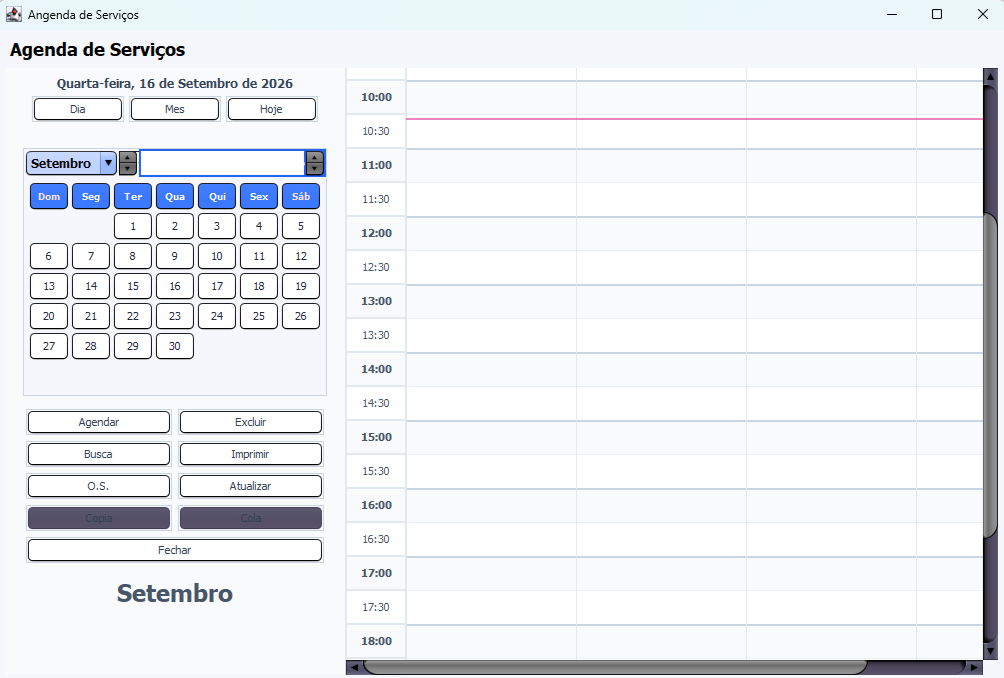Select day 20 in the calendar

pos(49,316)
